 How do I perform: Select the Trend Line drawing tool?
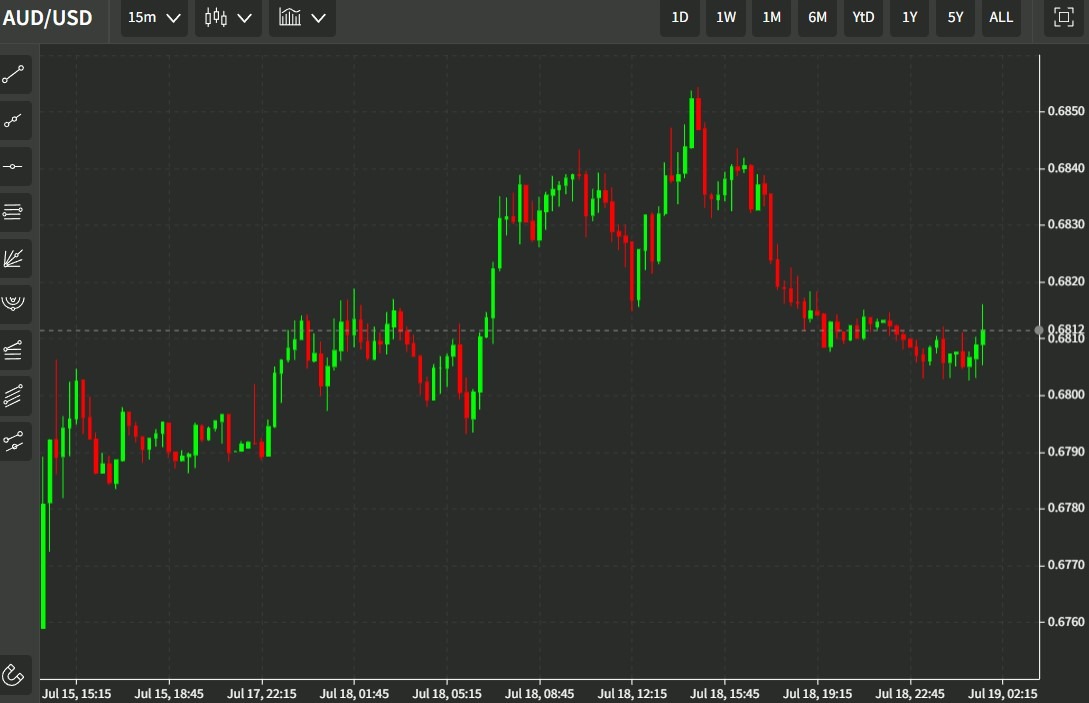14,74
